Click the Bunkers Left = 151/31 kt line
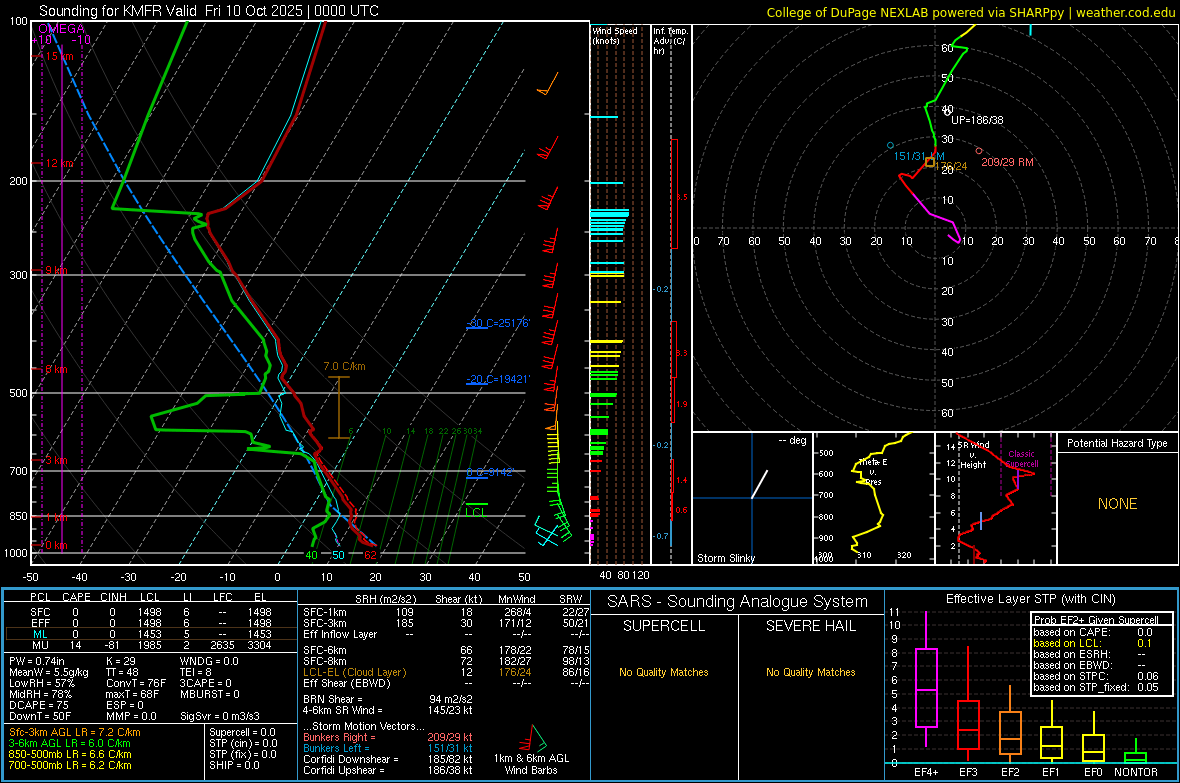Image resolution: width=1180 pixels, height=783 pixels. 388,748
